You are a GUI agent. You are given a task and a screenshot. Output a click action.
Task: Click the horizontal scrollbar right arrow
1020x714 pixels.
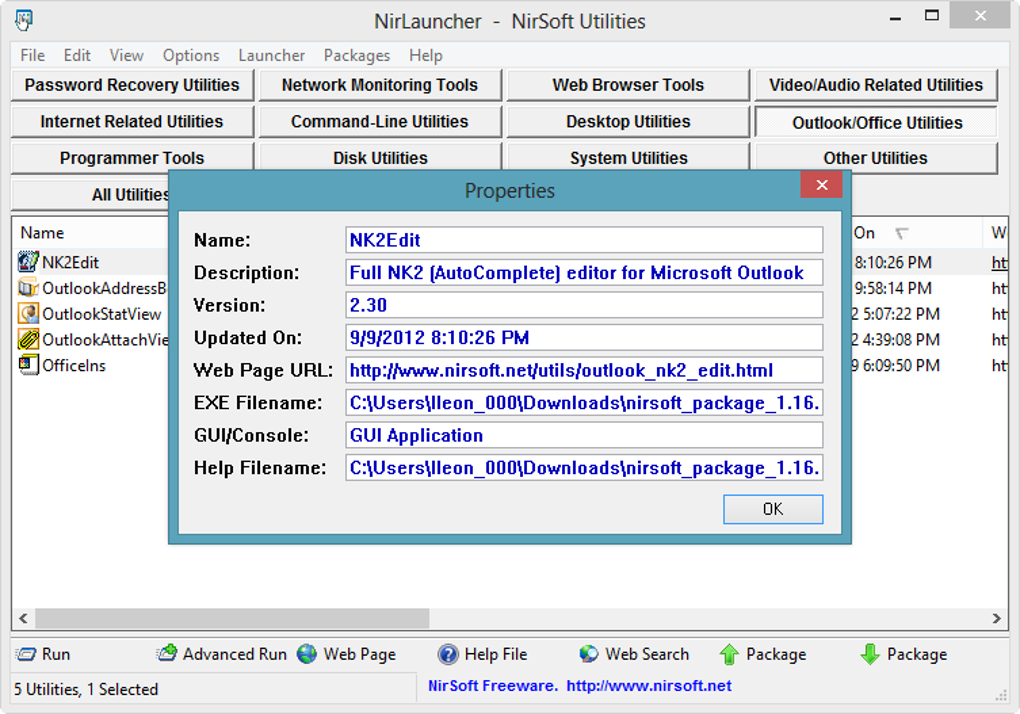(996, 618)
